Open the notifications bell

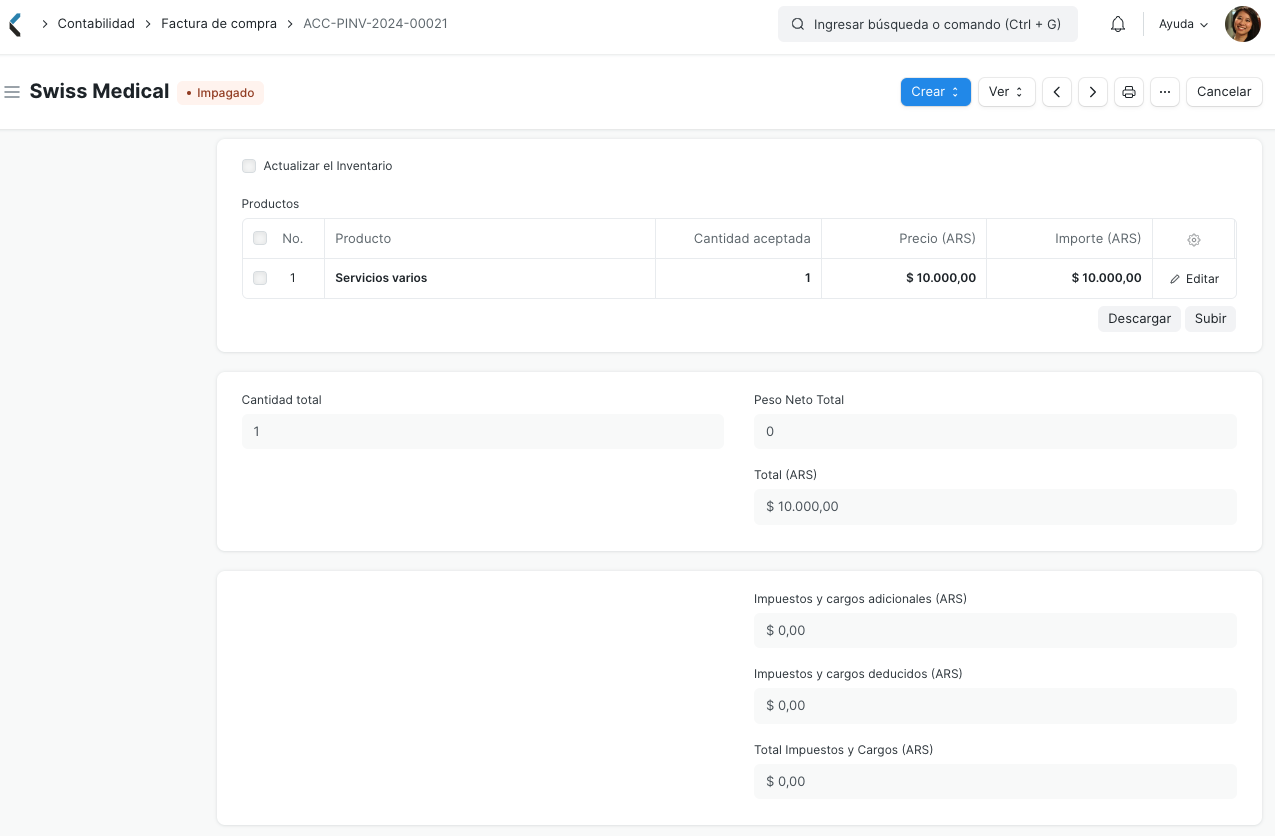(x=1118, y=24)
